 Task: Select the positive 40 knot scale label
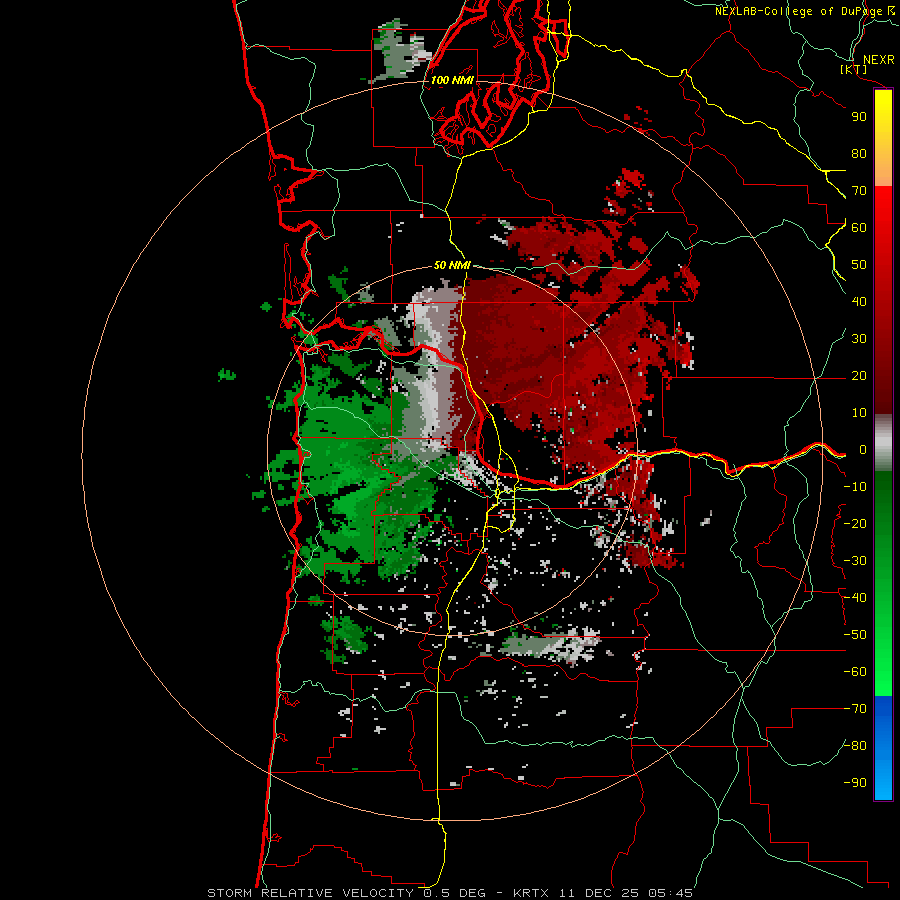pos(859,301)
